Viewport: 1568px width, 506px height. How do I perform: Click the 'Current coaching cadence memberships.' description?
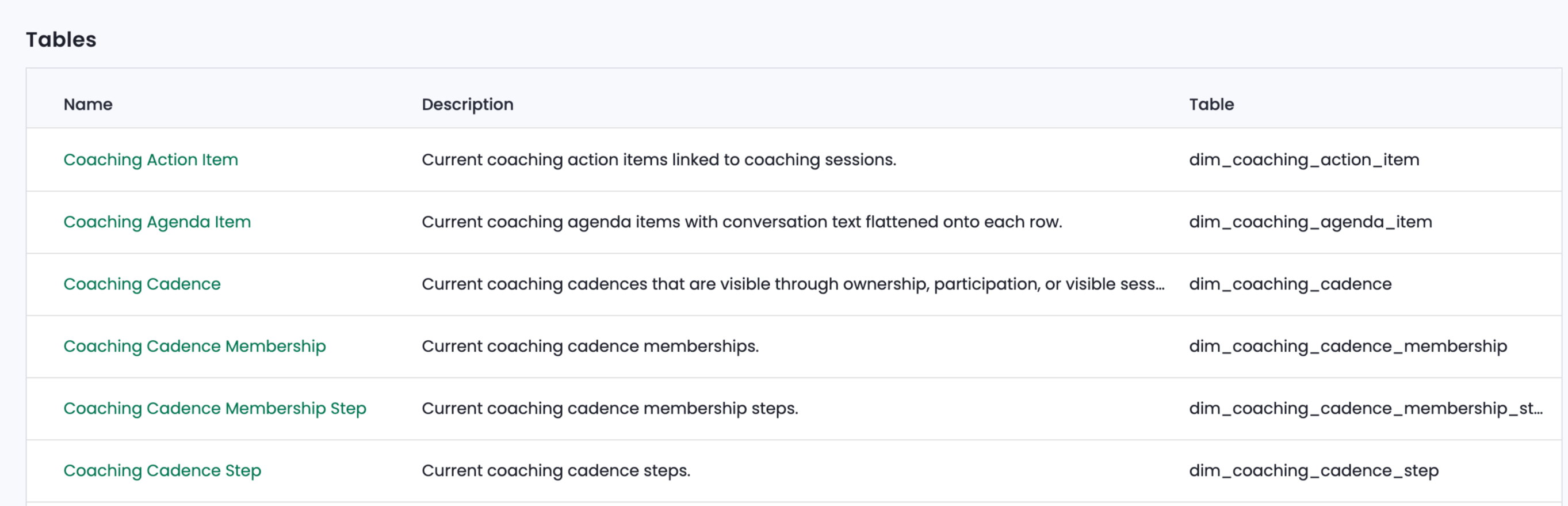(x=590, y=346)
